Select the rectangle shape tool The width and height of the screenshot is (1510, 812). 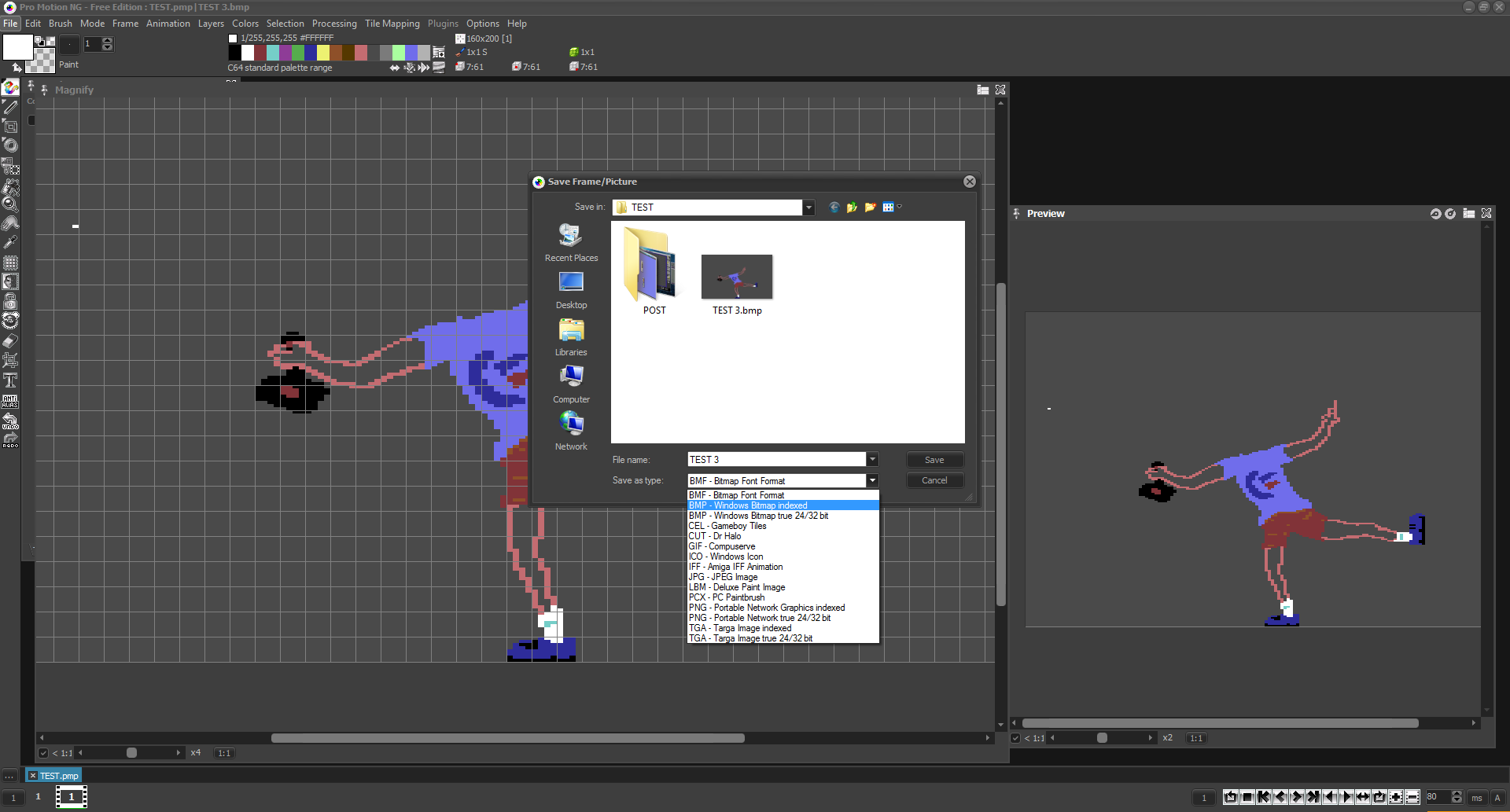(10, 126)
